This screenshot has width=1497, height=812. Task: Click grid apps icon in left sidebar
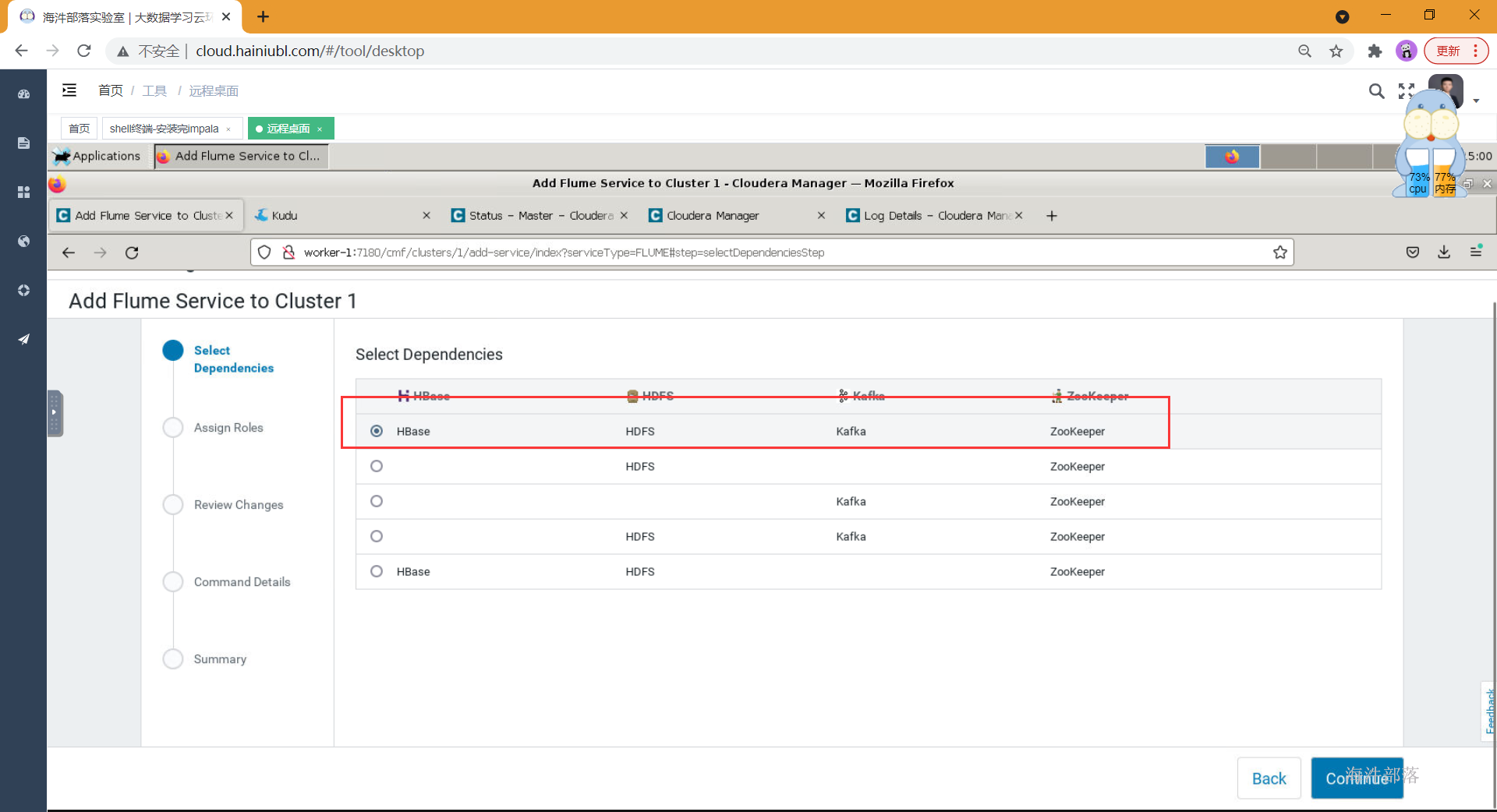(x=23, y=192)
